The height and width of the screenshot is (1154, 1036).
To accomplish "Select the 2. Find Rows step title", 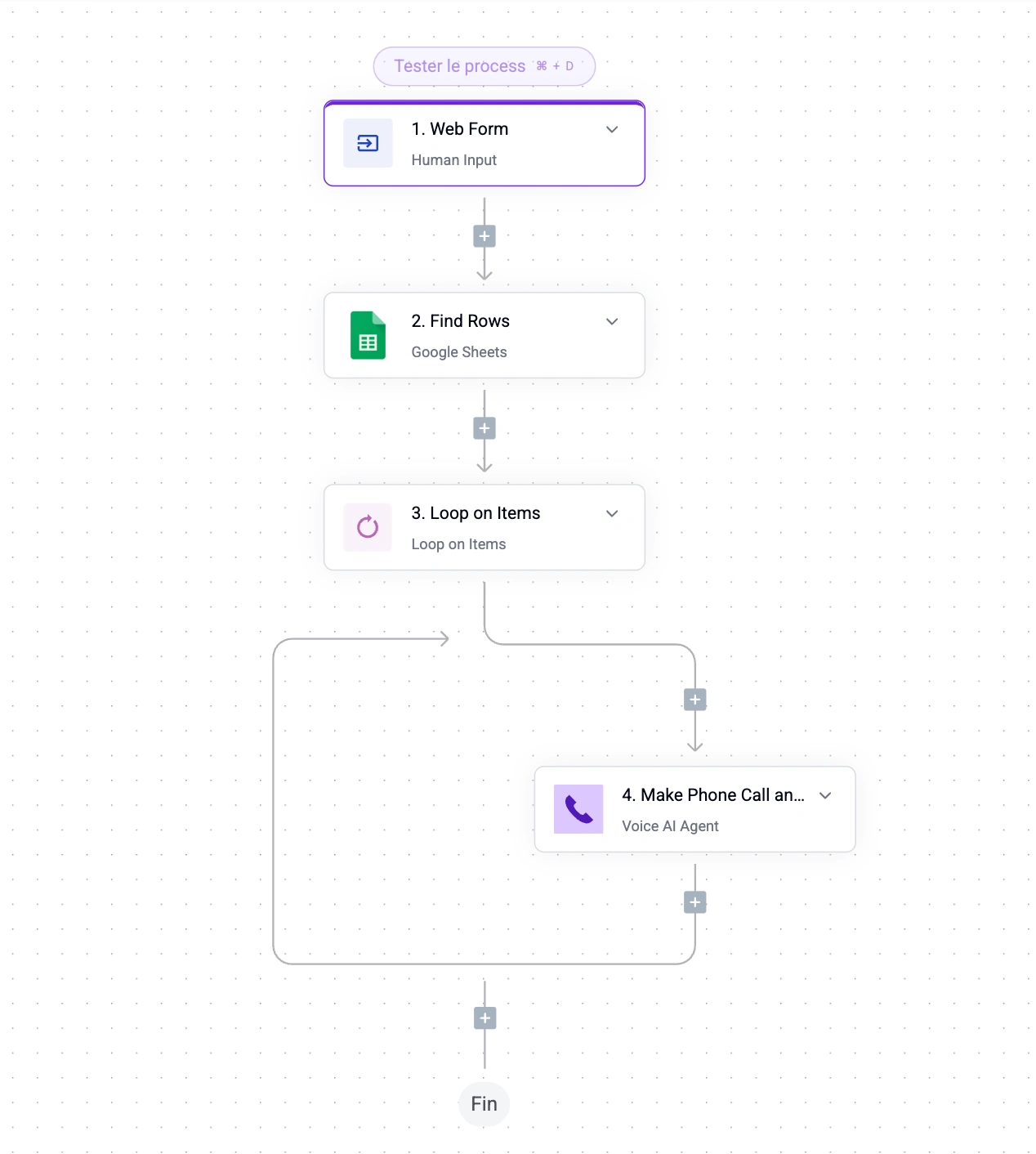I will (461, 321).
